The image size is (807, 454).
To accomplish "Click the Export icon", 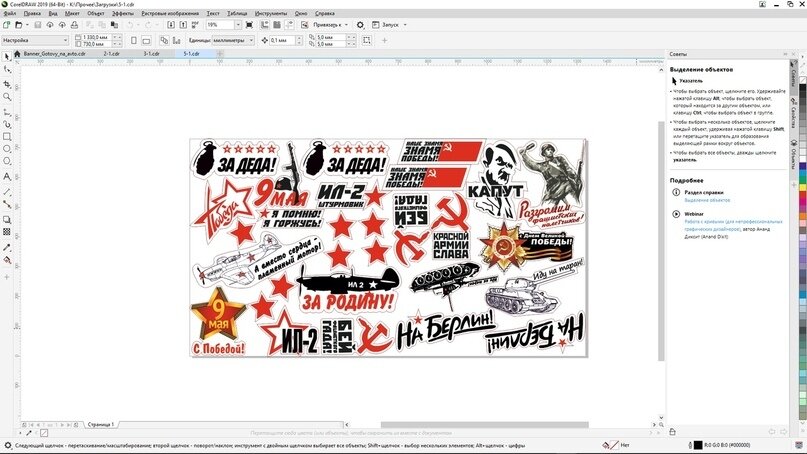I will [183, 25].
